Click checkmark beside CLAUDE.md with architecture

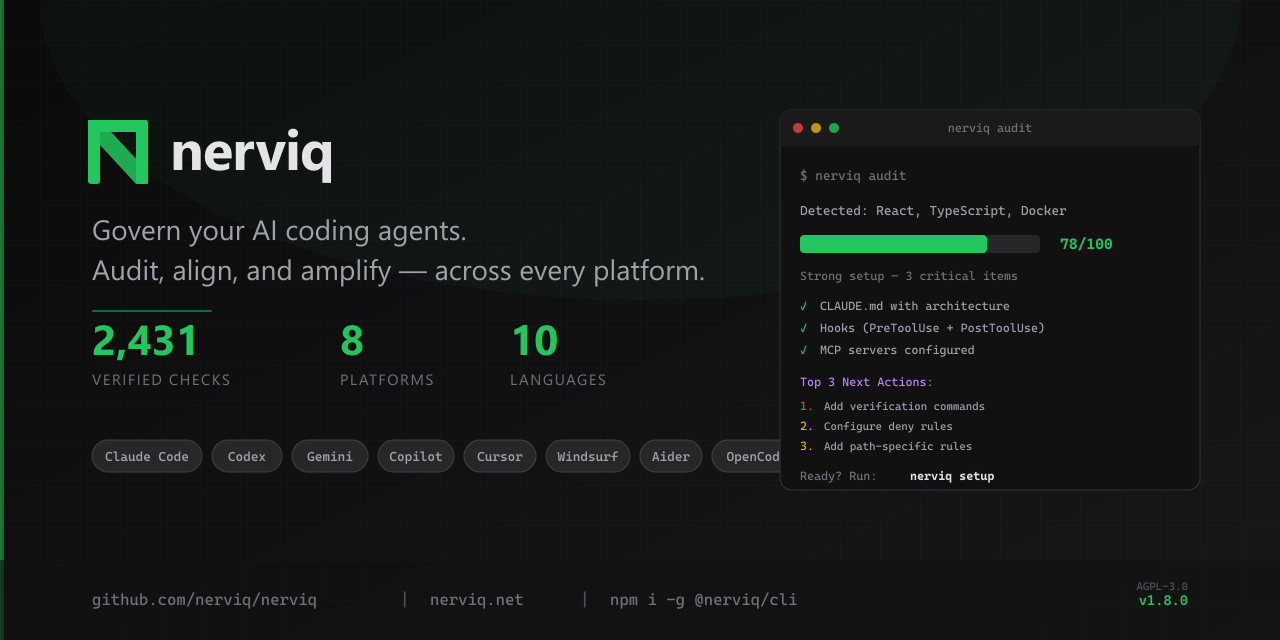pyautogui.click(x=804, y=306)
